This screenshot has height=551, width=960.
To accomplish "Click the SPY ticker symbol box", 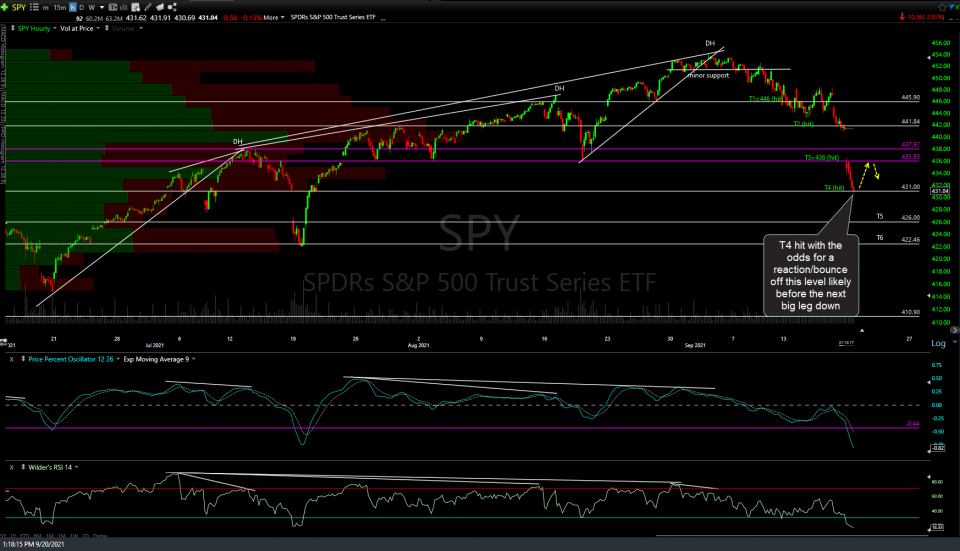I will click(x=19, y=7).
